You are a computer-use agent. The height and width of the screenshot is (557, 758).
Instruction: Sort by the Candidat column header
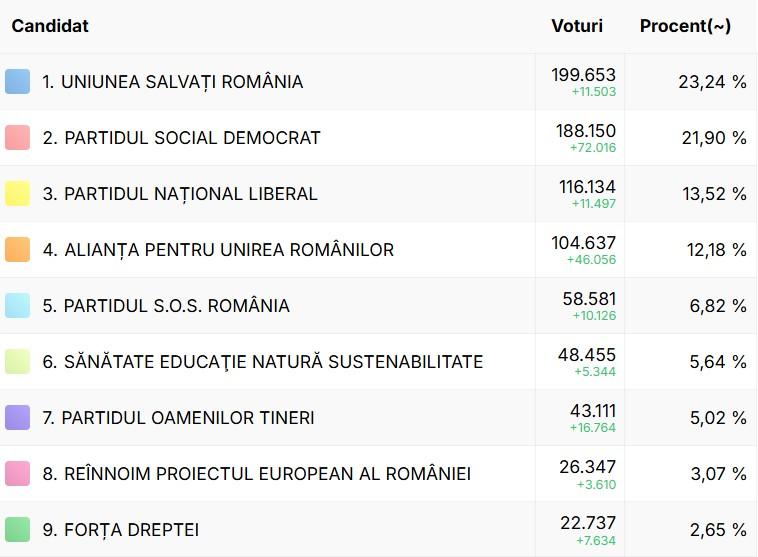[x=50, y=26]
